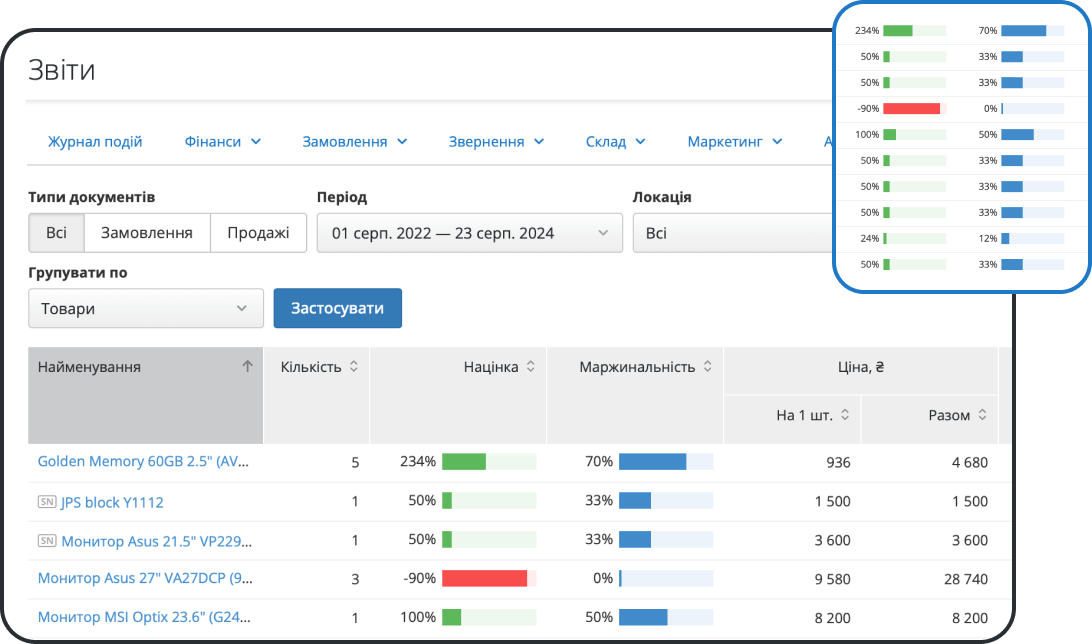Click sort icon beside На 1 шт.
The width and height of the screenshot is (1092, 644).
tap(845, 415)
